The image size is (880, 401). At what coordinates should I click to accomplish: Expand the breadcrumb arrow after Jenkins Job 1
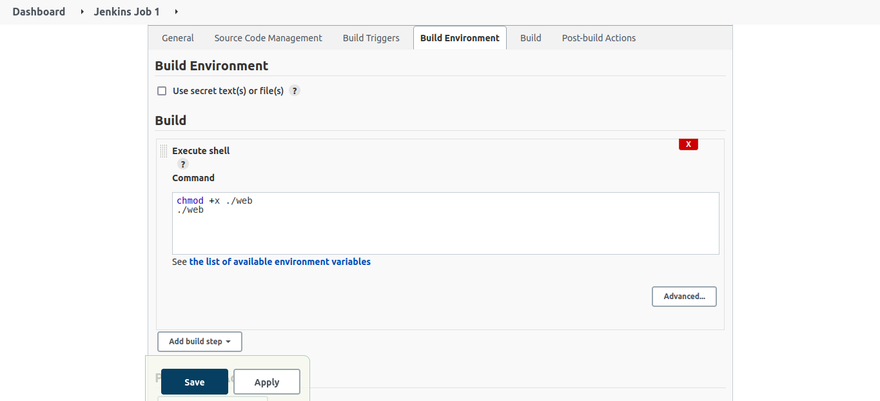pyautogui.click(x=176, y=12)
